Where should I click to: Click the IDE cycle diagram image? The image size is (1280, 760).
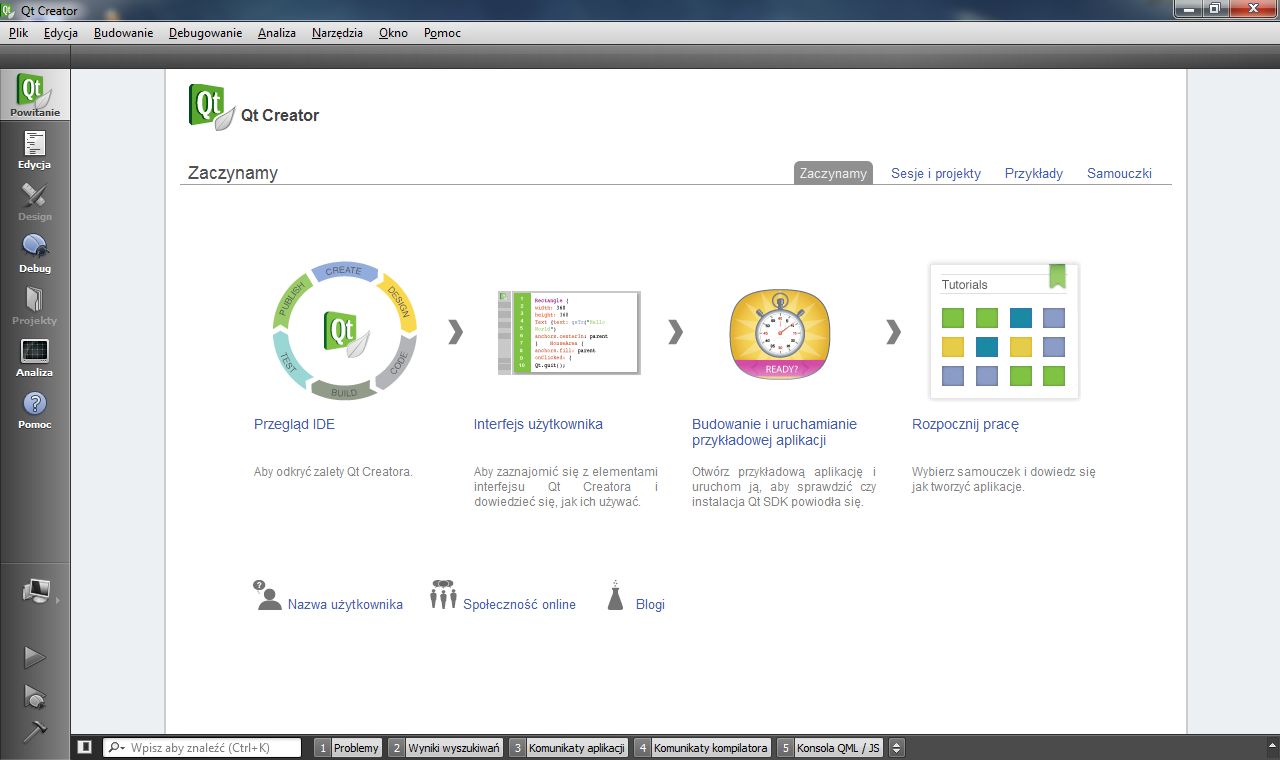[345, 332]
